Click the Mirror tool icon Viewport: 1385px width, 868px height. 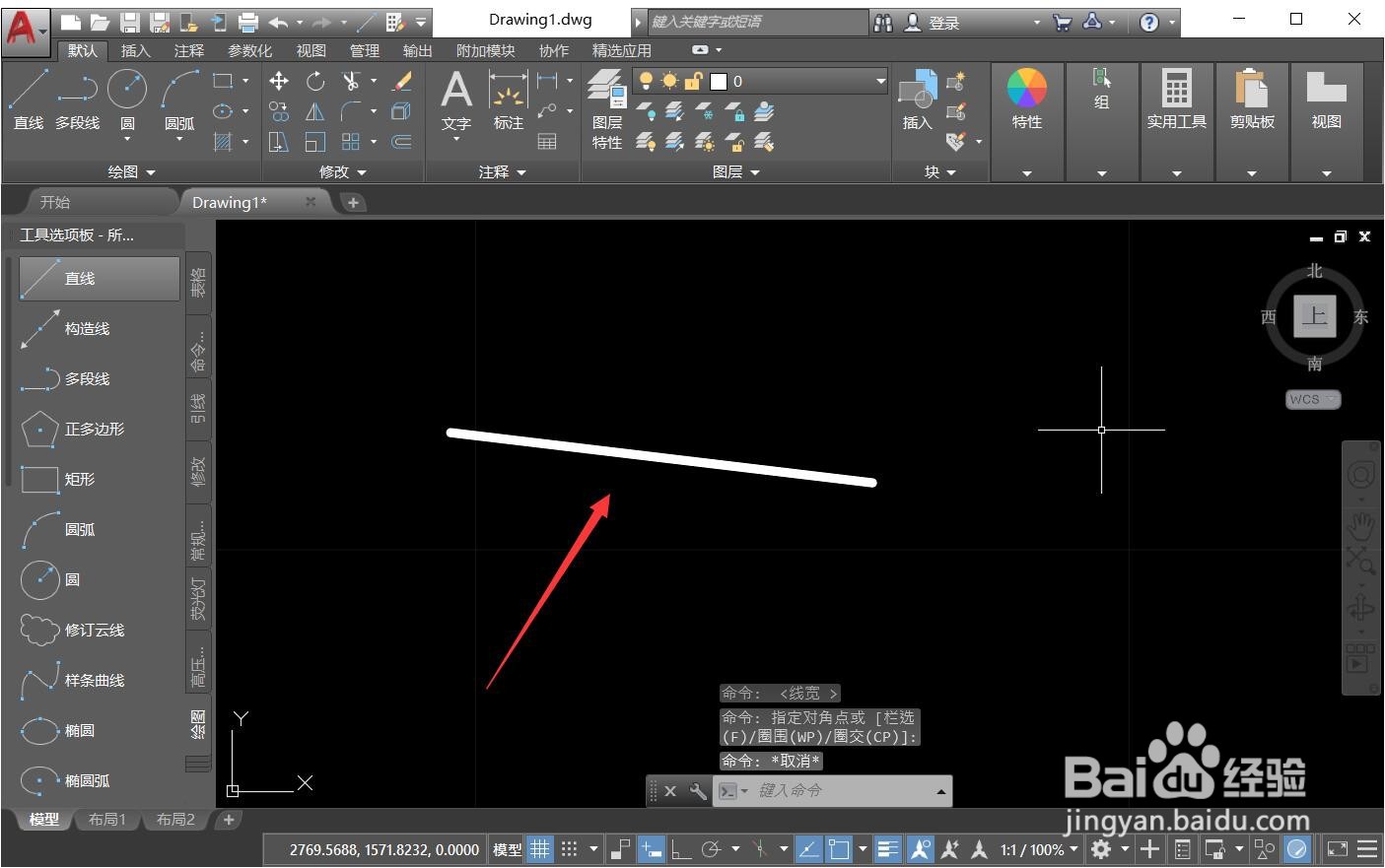click(x=315, y=111)
